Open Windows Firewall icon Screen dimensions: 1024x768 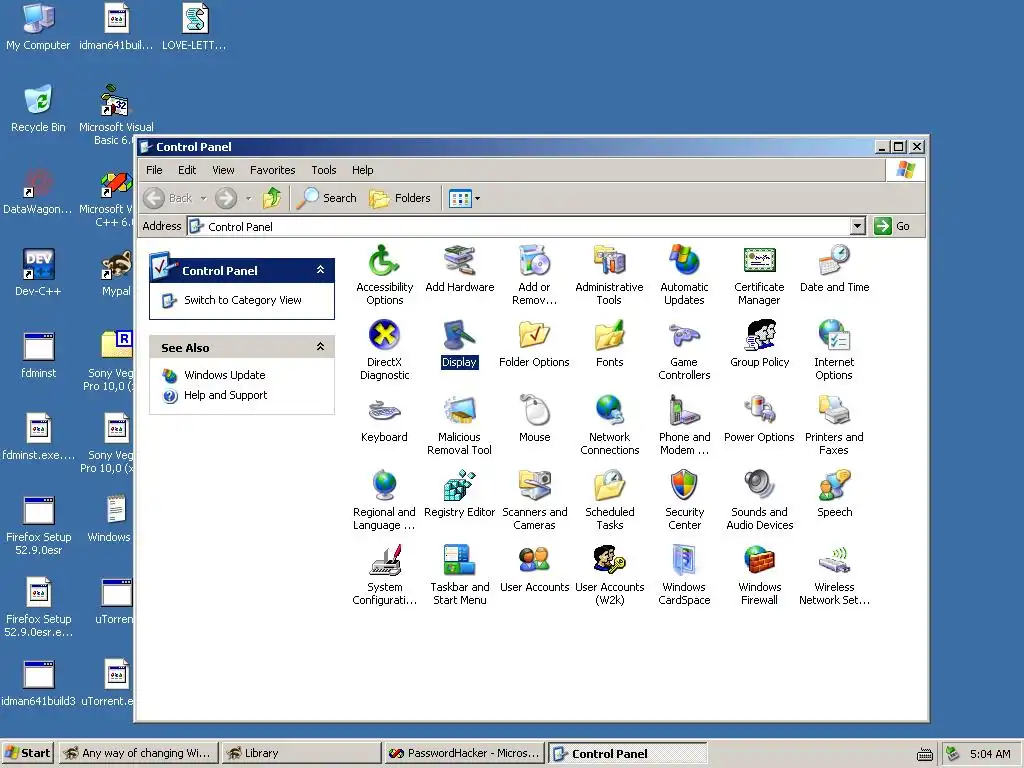pos(759,560)
